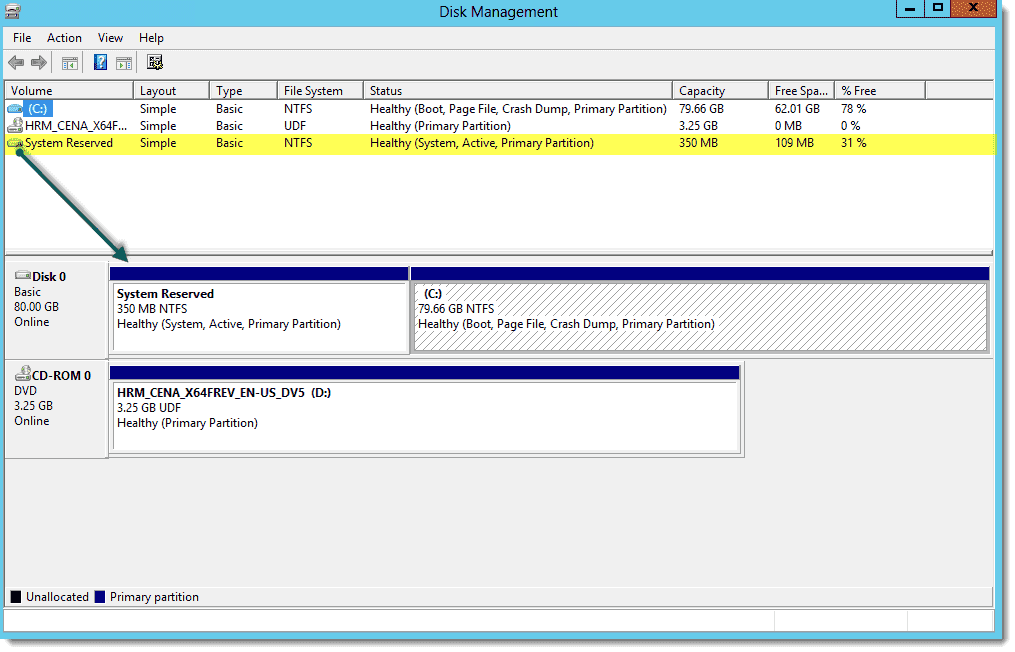Click the blue question mark Help toolbar icon
The width and height of the screenshot is (1015, 652).
click(100, 63)
